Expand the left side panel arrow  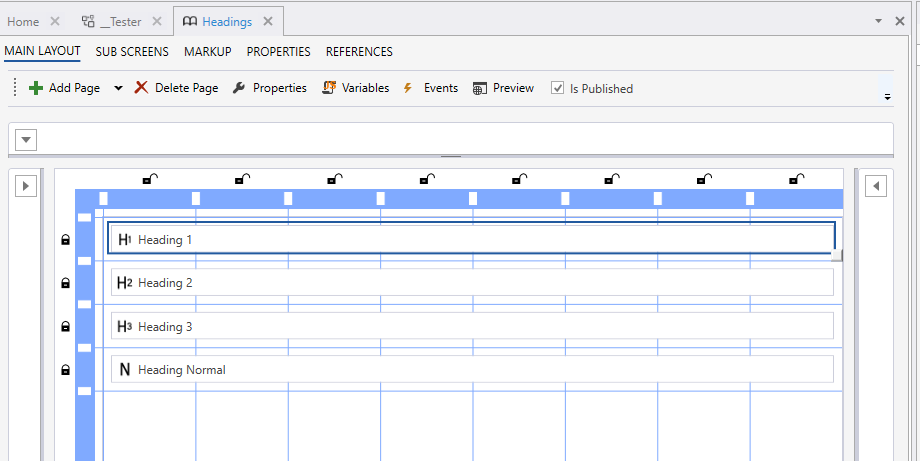click(x=26, y=187)
